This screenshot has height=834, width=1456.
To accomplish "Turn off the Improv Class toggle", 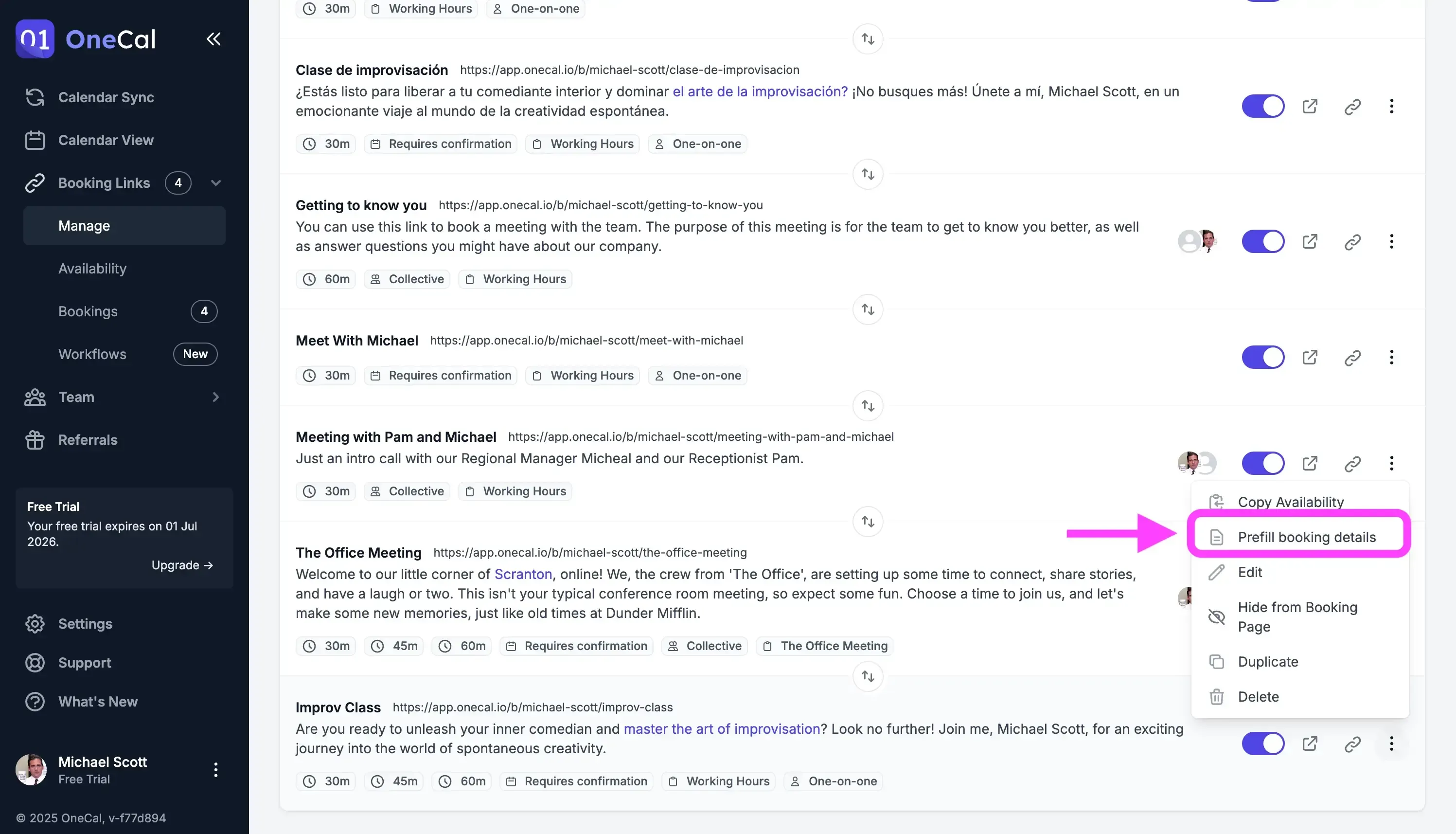I will [1262, 744].
